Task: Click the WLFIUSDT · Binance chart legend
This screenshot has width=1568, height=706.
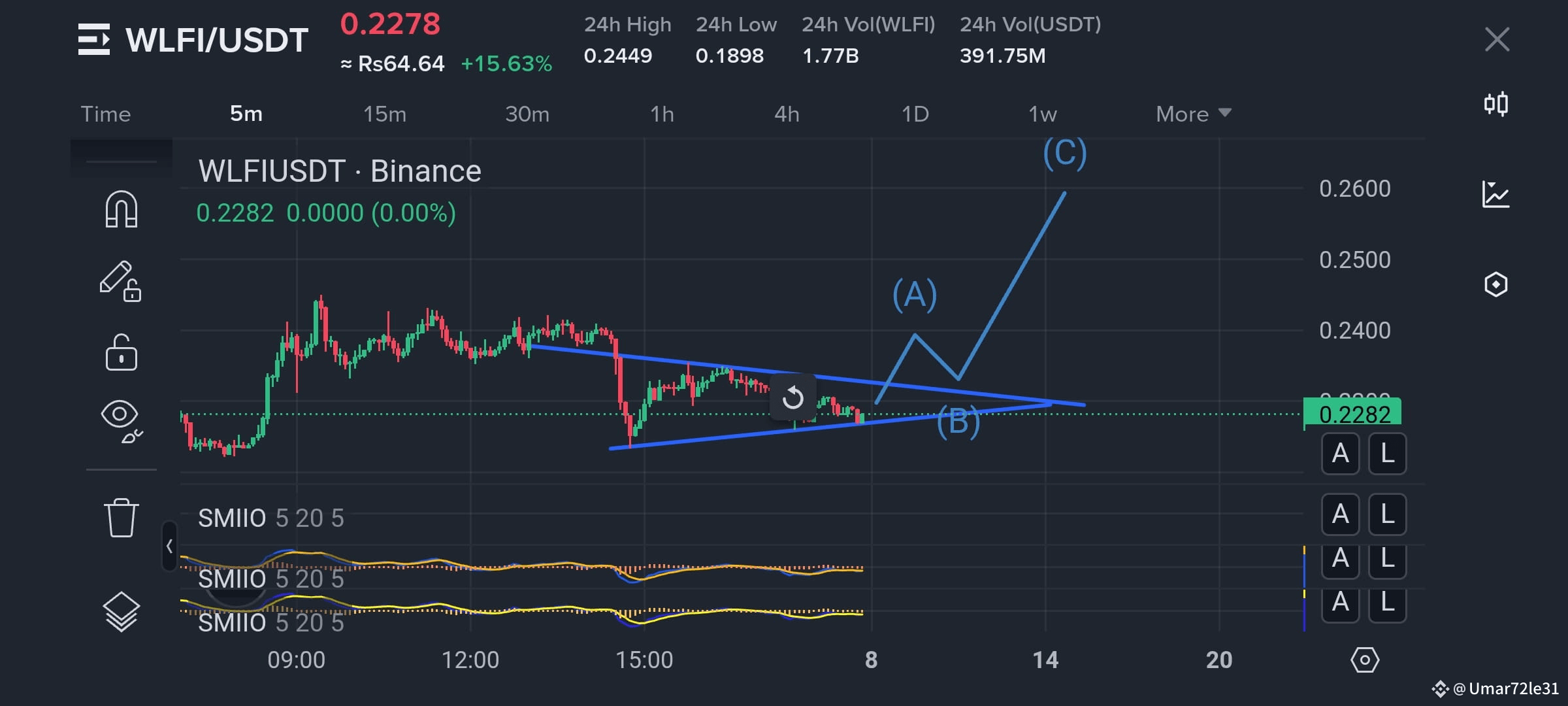Action: coord(340,171)
